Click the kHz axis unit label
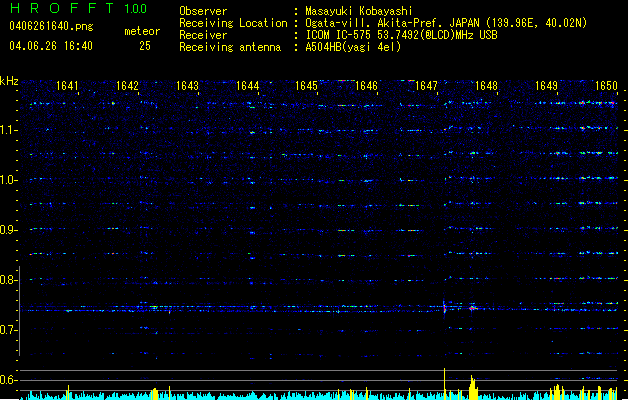The height and width of the screenshot is (400, 629). pyautogui.click(x=9, y=81)
